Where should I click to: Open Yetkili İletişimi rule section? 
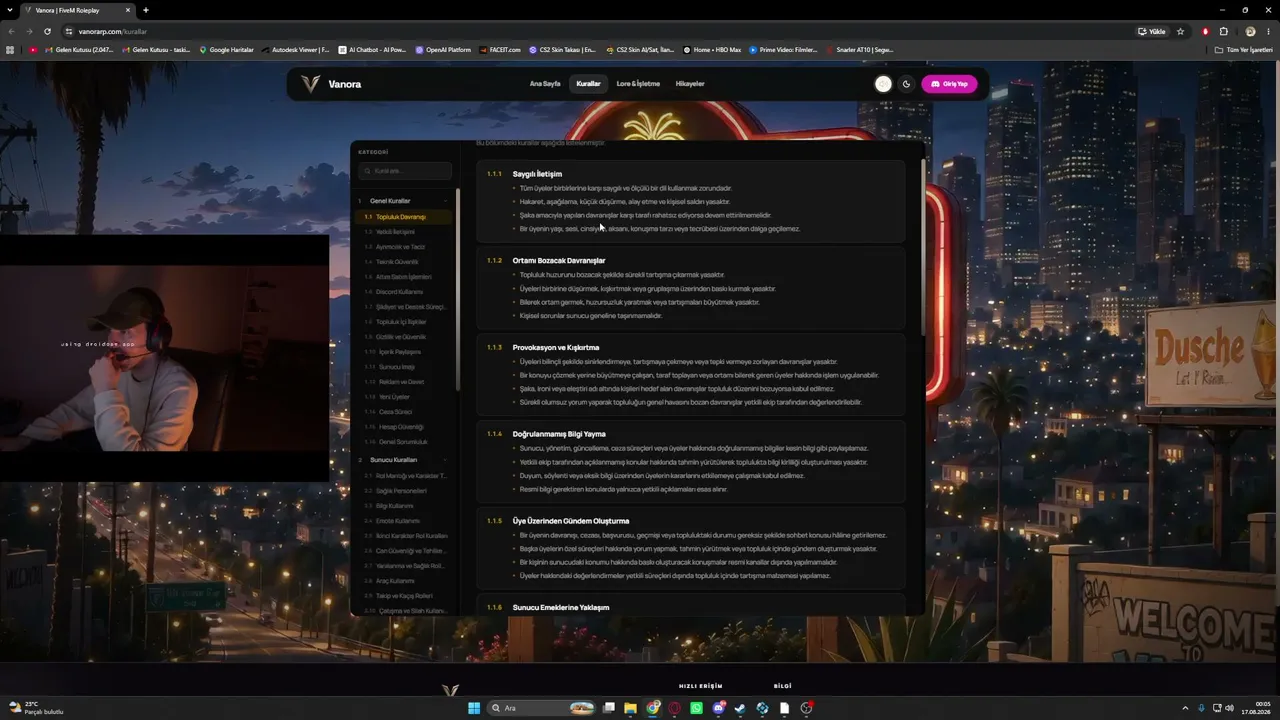[395, 232]
